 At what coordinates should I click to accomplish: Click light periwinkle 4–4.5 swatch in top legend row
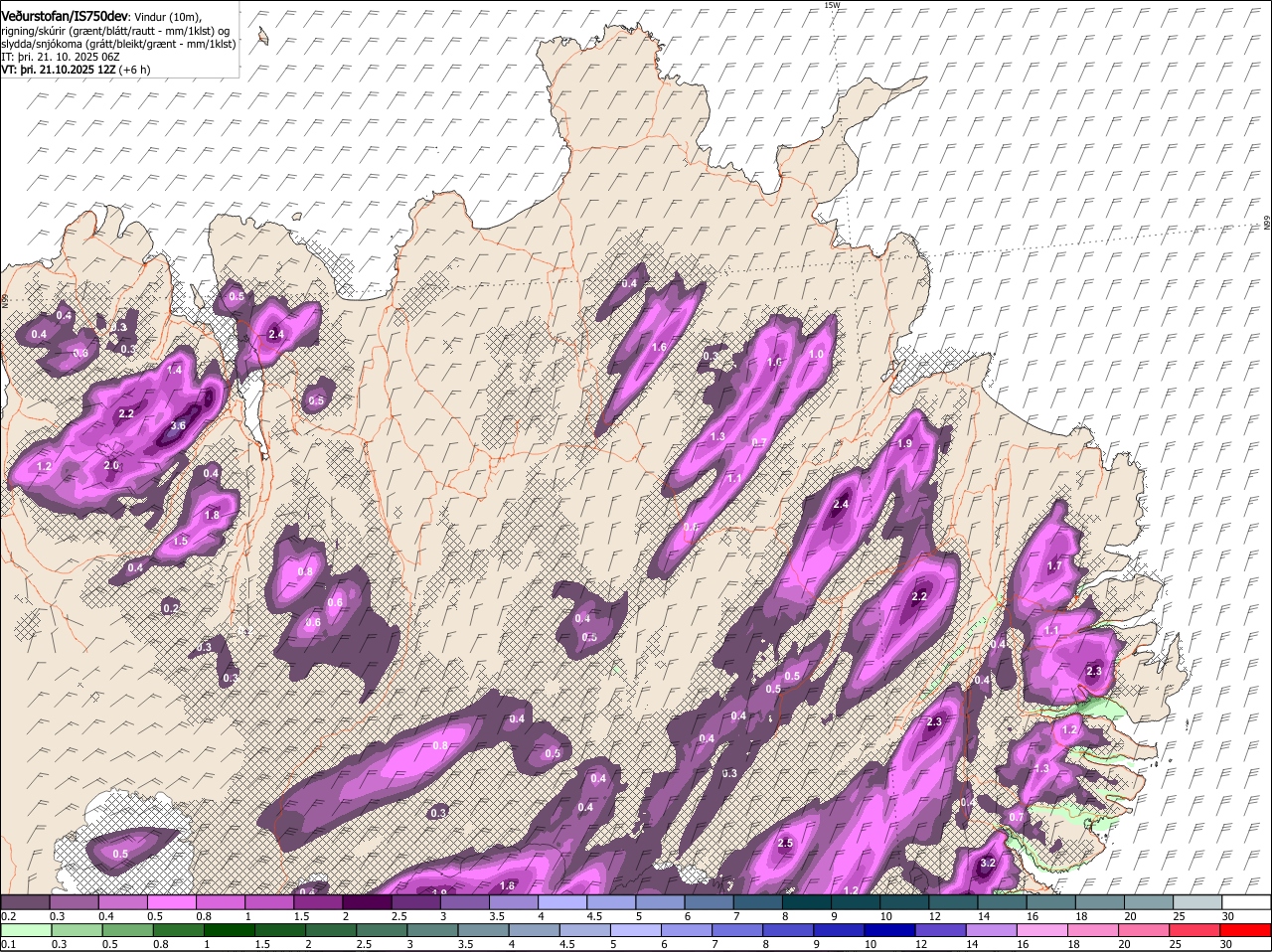[x=562, y=901]
